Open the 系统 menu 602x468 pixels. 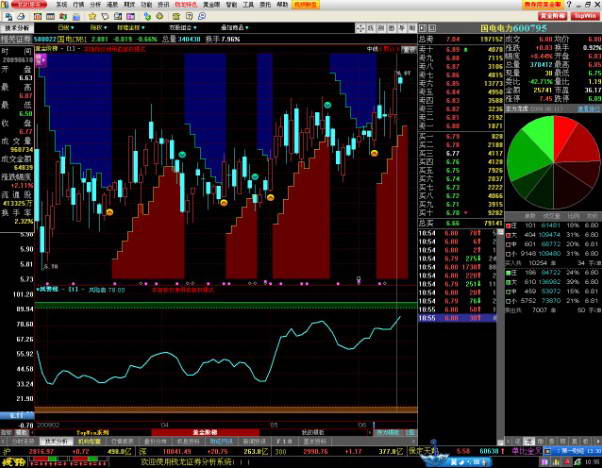click(x=62, y=5)
